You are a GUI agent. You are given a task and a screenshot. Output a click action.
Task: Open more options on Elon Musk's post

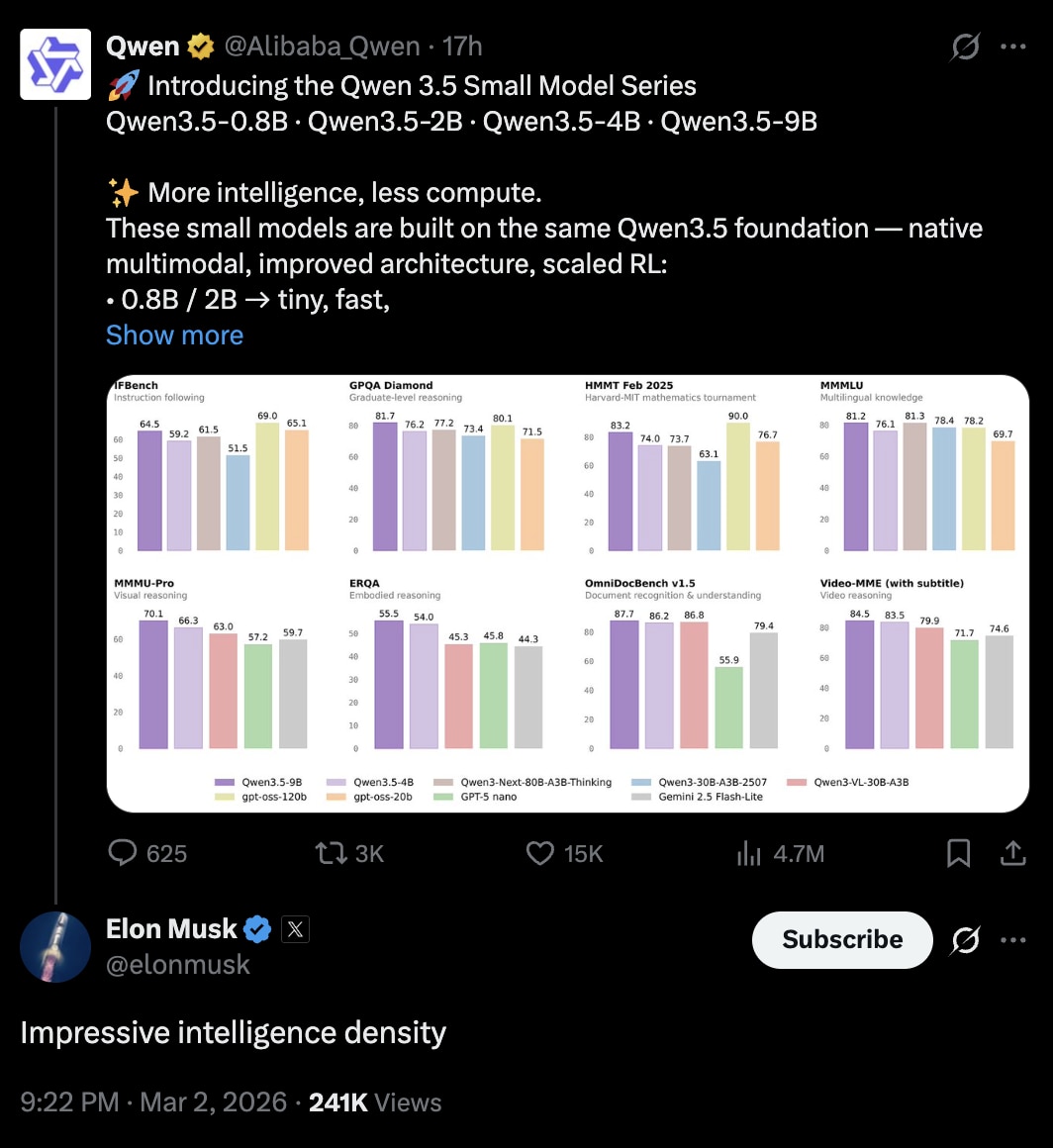pos(1013,939)
